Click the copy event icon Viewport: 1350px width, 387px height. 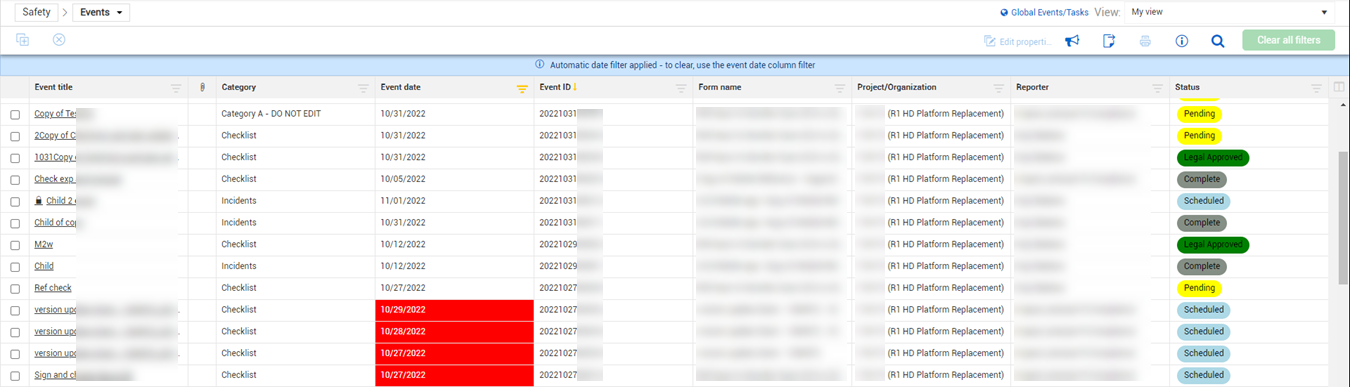(22, 40)
